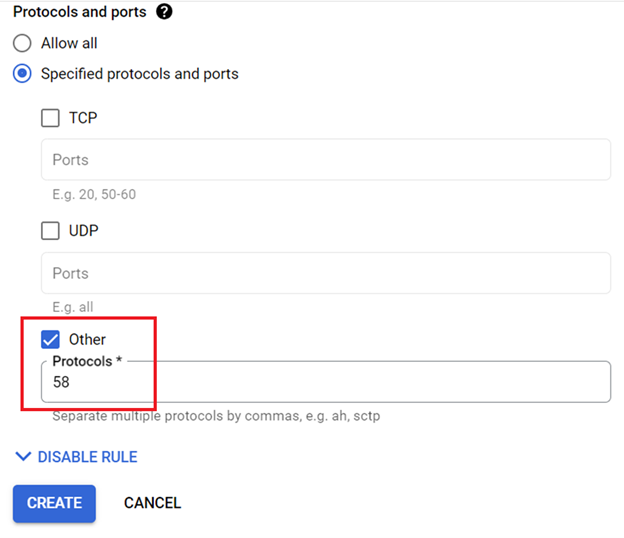Uncheck the Other protocols checkbox
The image size is (624, 538).
[50, 340]
